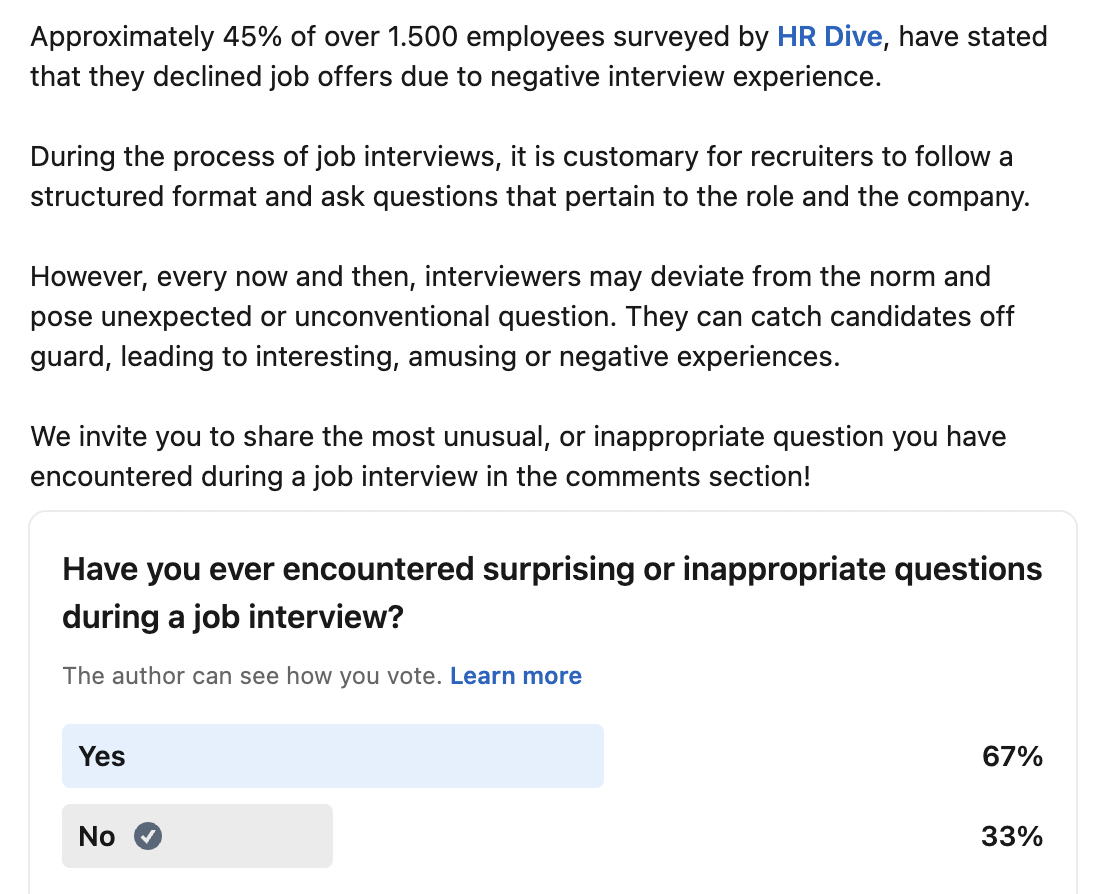Image resolution: width=1104 pixels, height=894 pixels.
Task: Click the HR Dive hyperlink in the first paragraph
Action: click(829, 36)
